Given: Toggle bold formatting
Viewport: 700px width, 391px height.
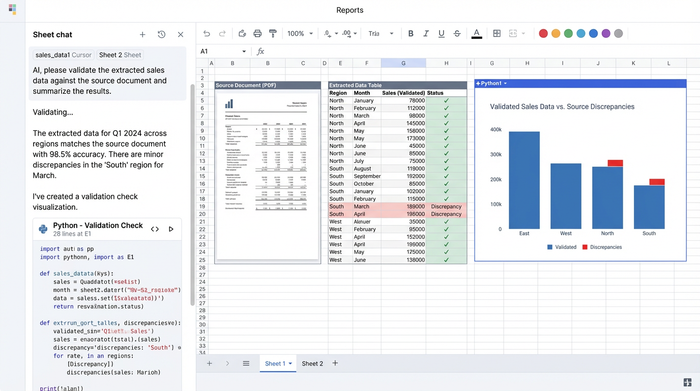Looking at the screenshot, I should pos(411,33).
